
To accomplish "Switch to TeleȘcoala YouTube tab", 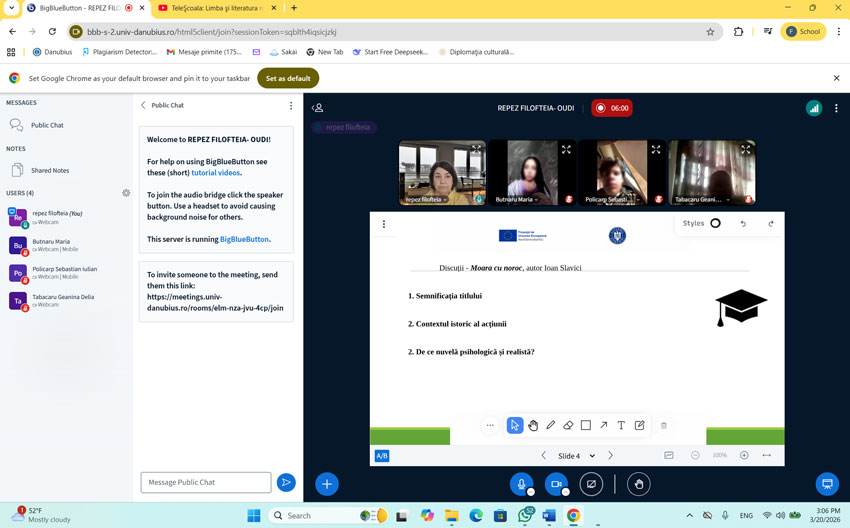I will pos(217,8).
